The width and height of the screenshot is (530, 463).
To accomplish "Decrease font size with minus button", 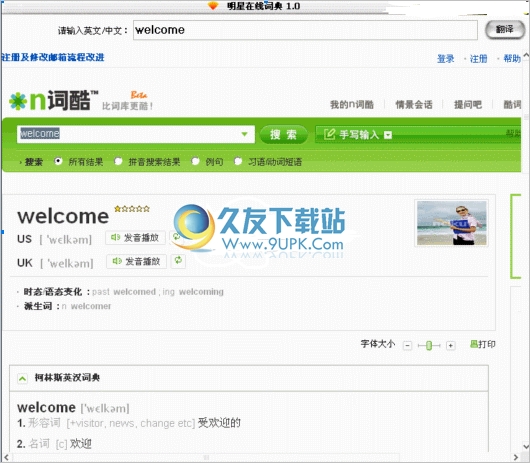I will click(x=408, y=345).
